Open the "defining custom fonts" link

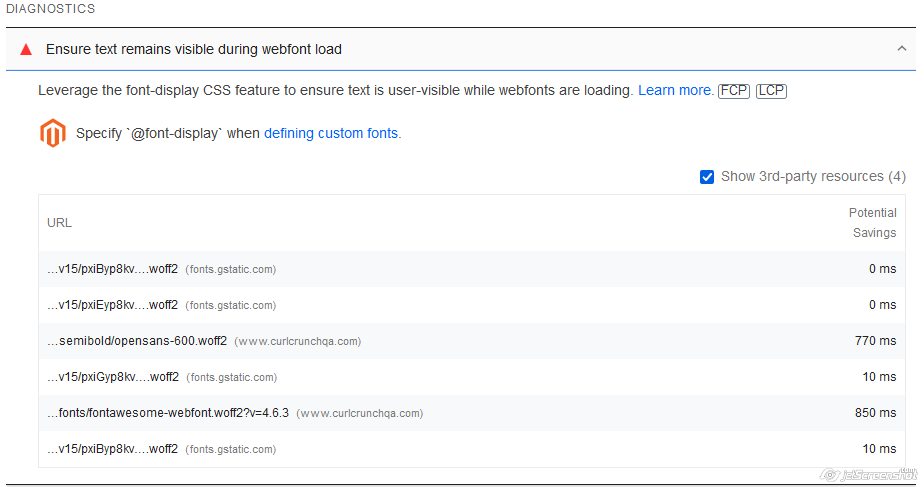(x=332, y=133)
